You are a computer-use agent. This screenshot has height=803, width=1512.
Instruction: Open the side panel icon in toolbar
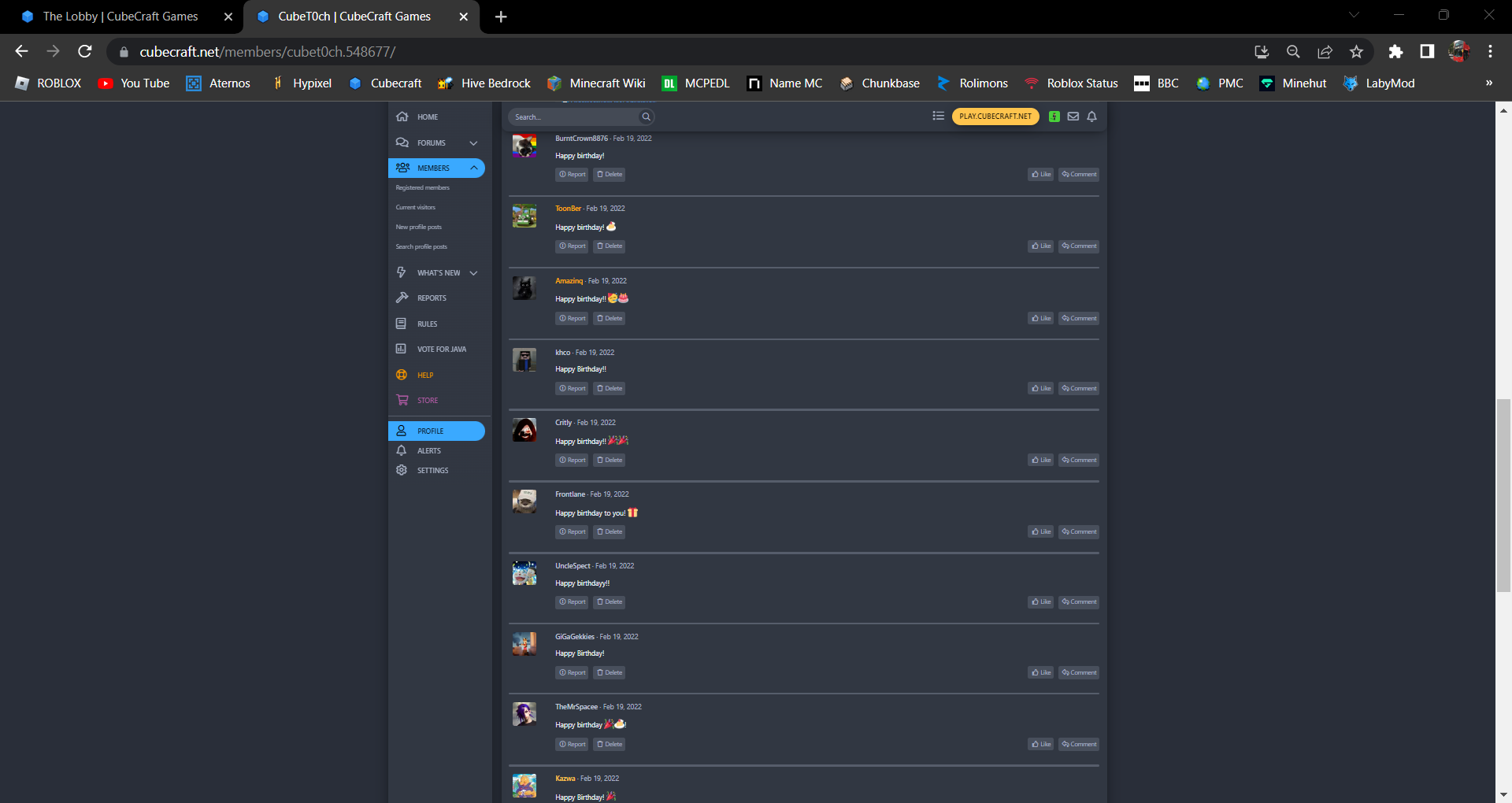tap(1427, 51)
